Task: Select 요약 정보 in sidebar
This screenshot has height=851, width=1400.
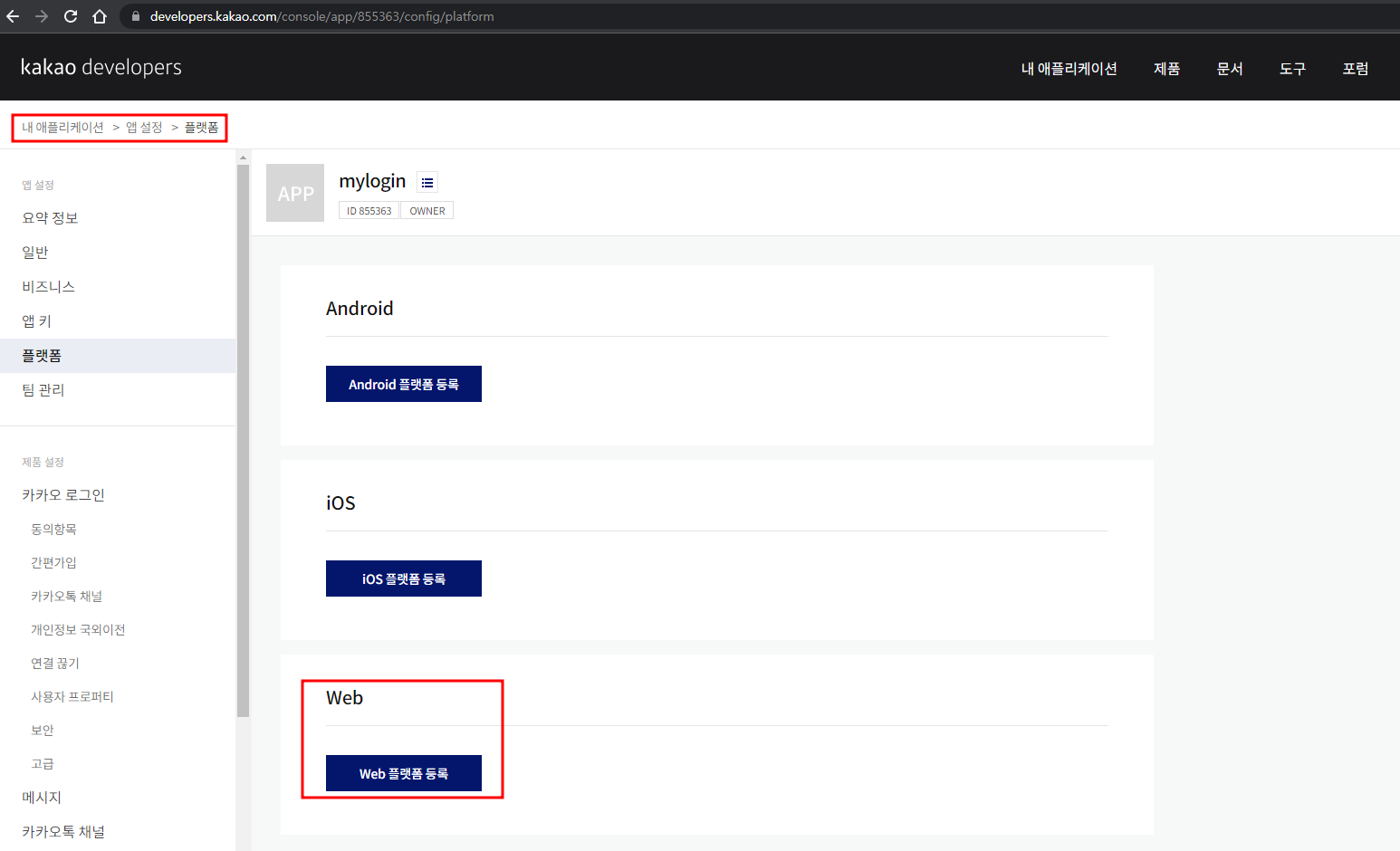Action: 118,218
